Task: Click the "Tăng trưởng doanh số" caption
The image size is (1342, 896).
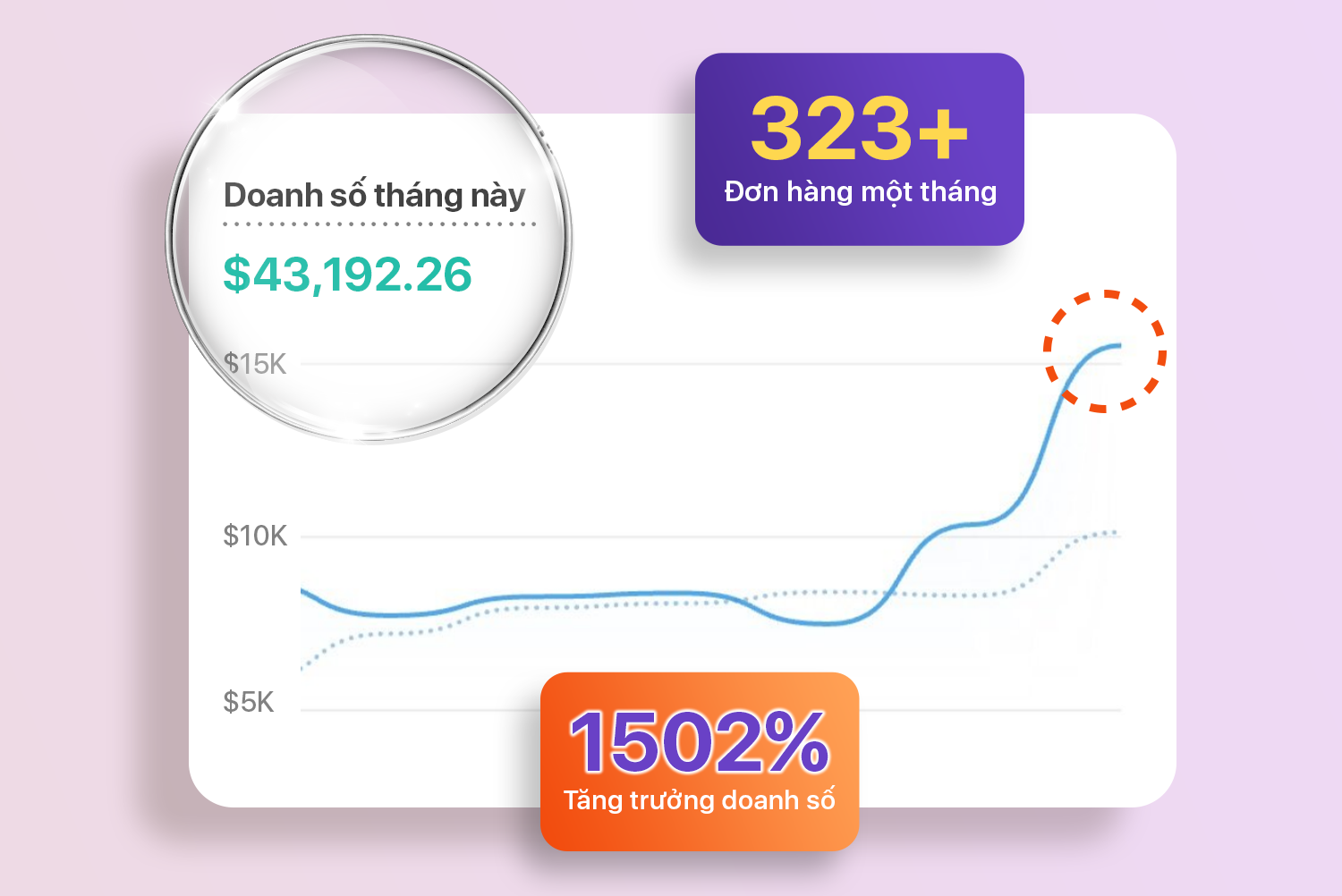Action: (699, 799)
